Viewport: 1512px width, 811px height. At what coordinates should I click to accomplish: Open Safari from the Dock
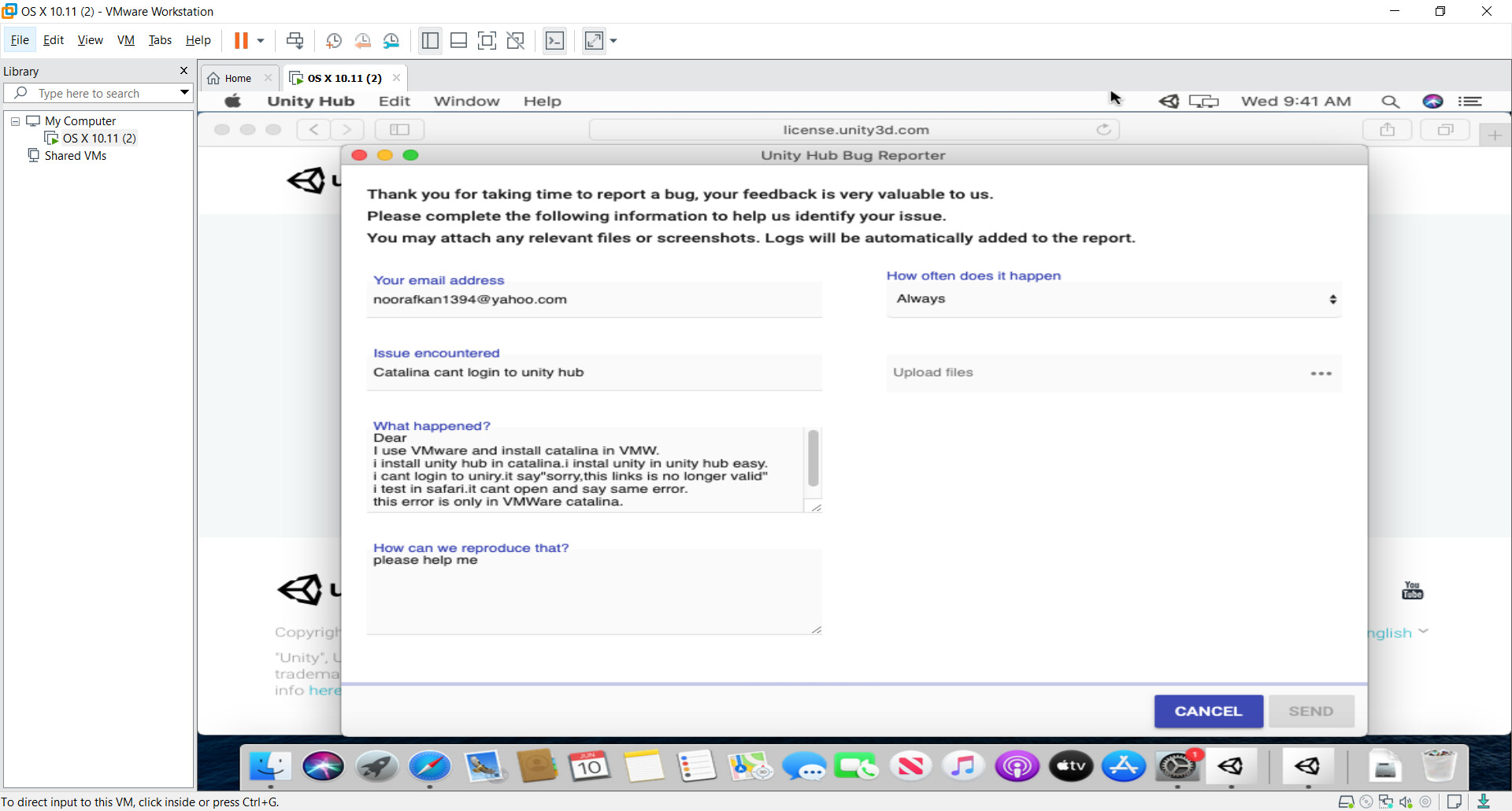[430, 765]
